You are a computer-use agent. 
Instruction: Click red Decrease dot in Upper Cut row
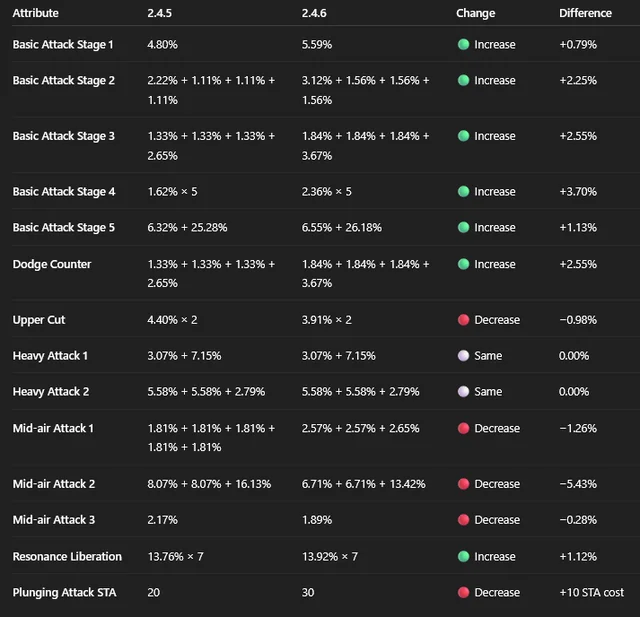click(x=463, y=320)
